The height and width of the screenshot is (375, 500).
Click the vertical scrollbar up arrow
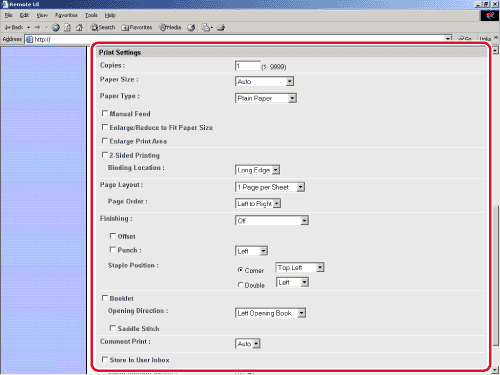tap(496, 50)
